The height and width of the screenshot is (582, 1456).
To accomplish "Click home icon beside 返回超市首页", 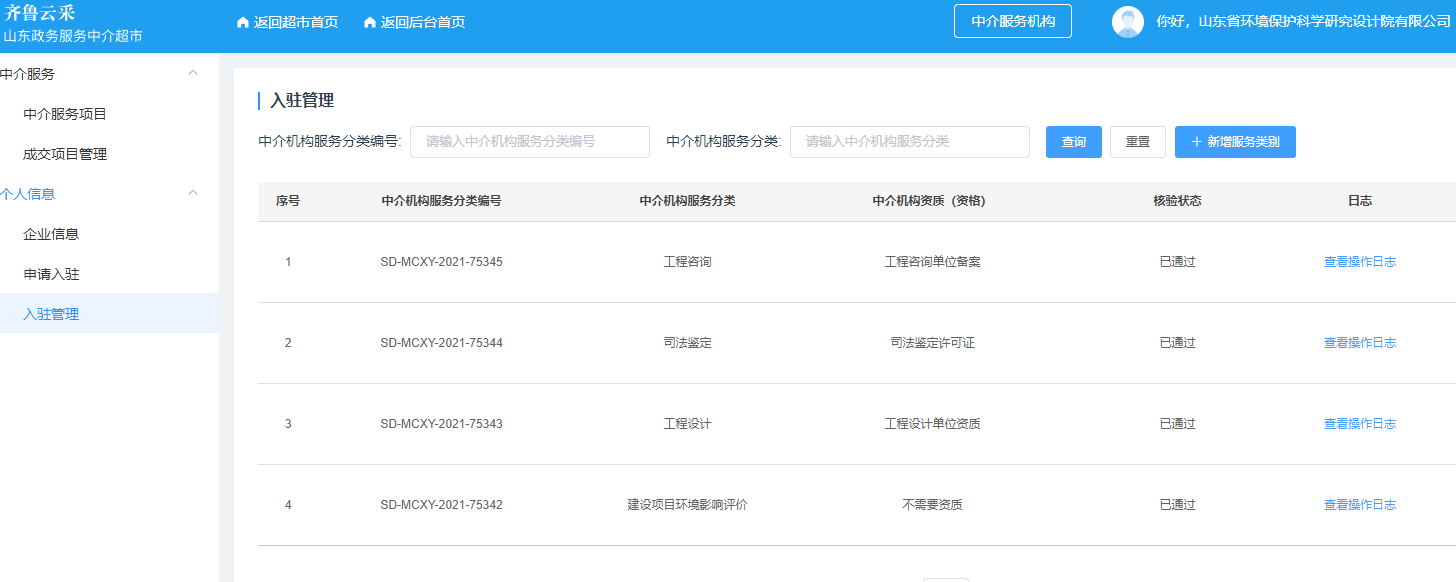I will (242, 22).
